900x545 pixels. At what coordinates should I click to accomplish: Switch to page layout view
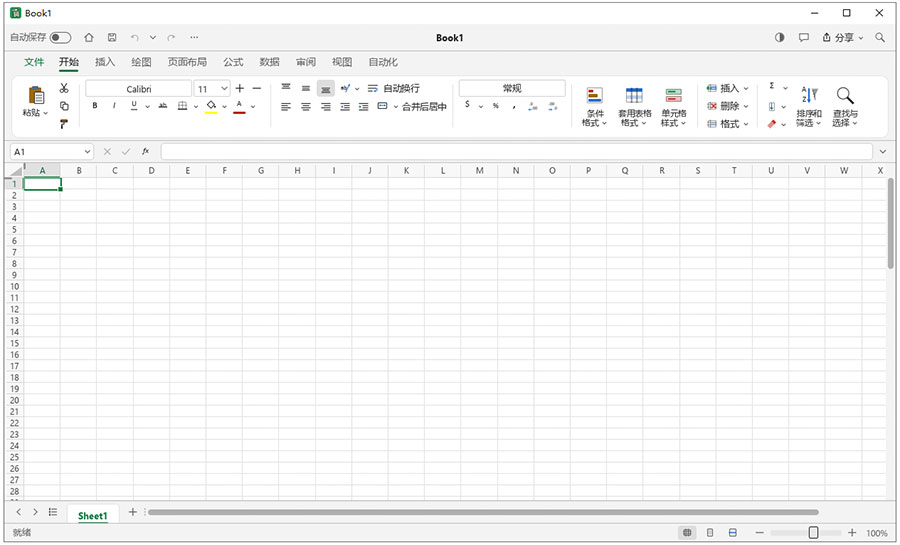[710, 533]
